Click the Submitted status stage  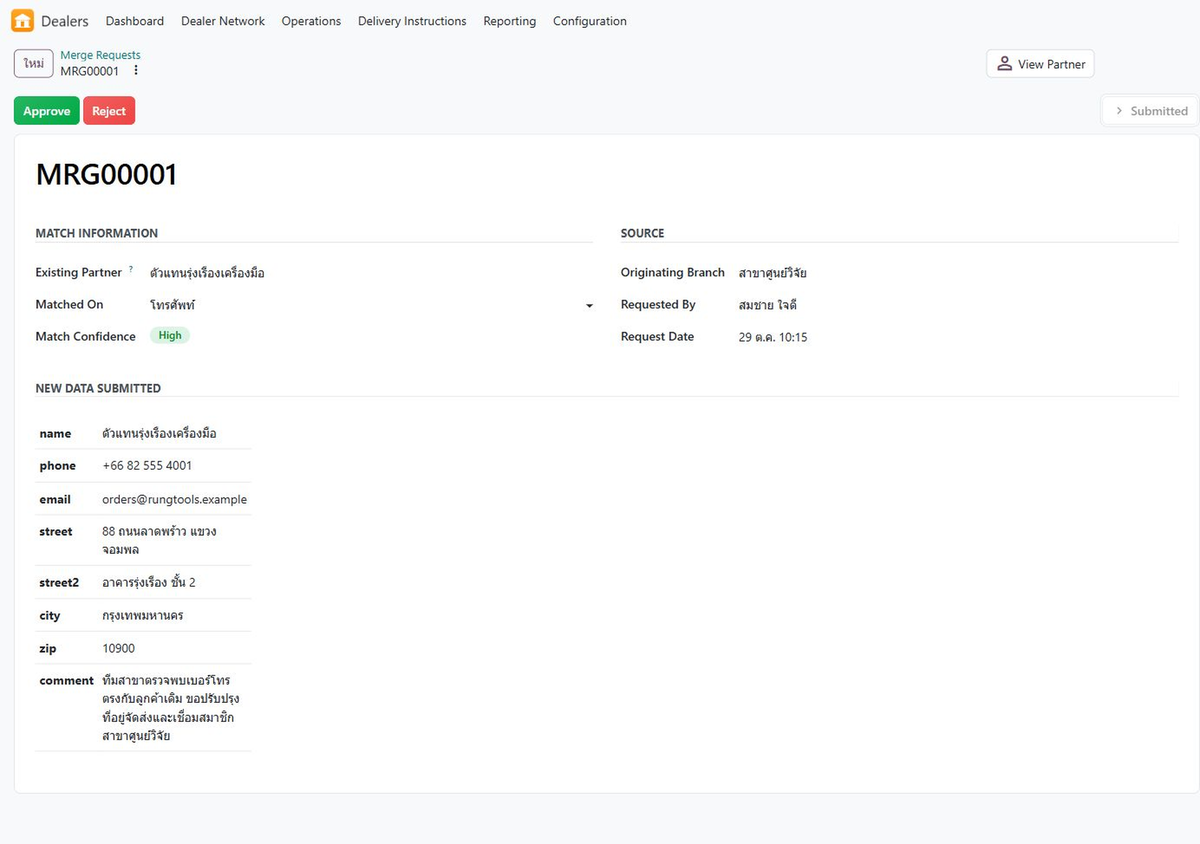(x=1151, y=111)
